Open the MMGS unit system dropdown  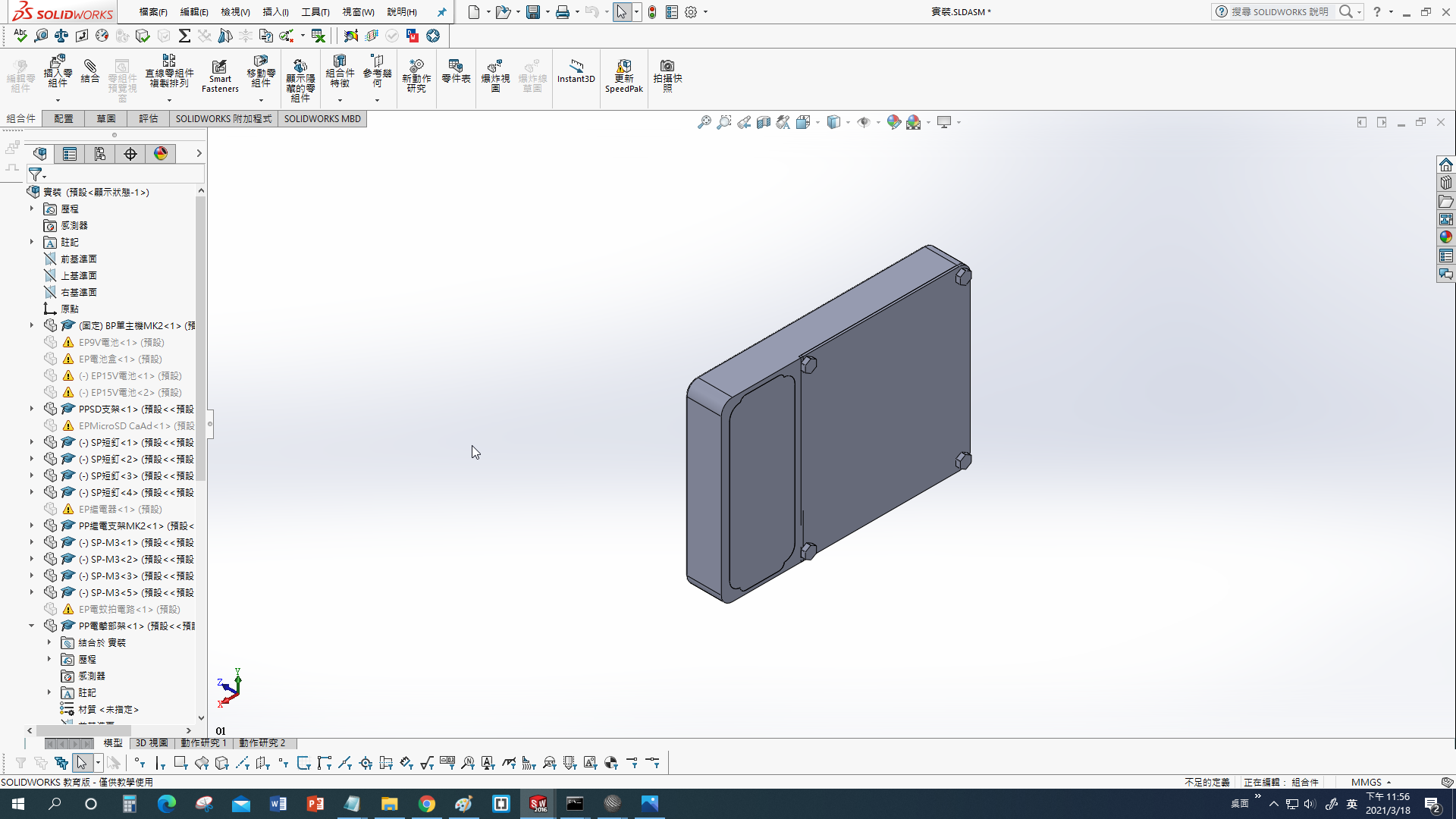1371,782
